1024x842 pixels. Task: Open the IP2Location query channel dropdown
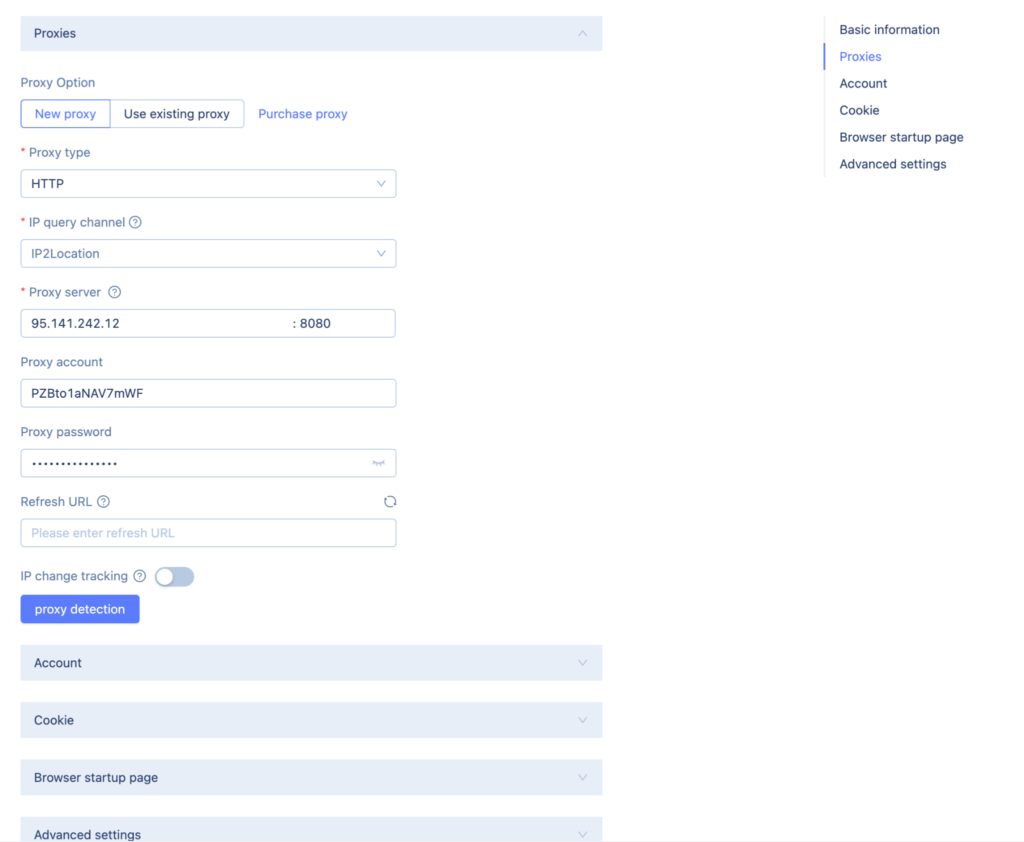pos(208,254)
